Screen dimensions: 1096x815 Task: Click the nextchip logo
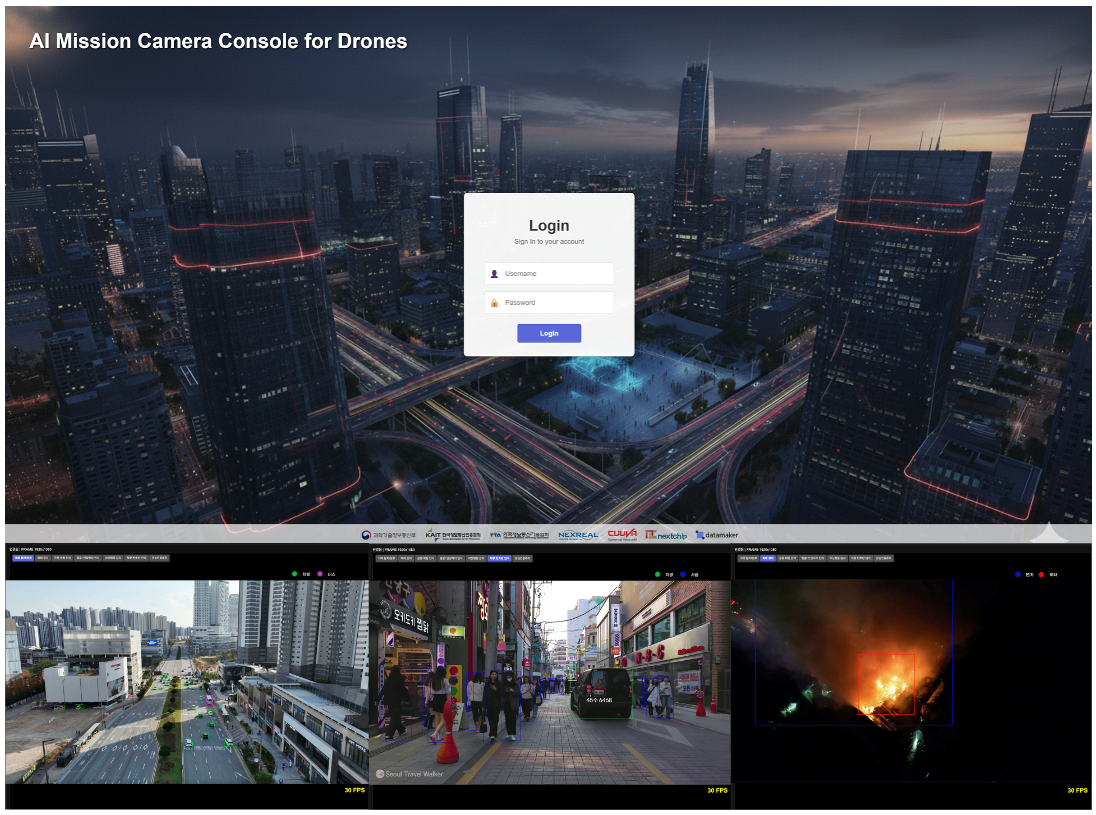coord(666,535)
